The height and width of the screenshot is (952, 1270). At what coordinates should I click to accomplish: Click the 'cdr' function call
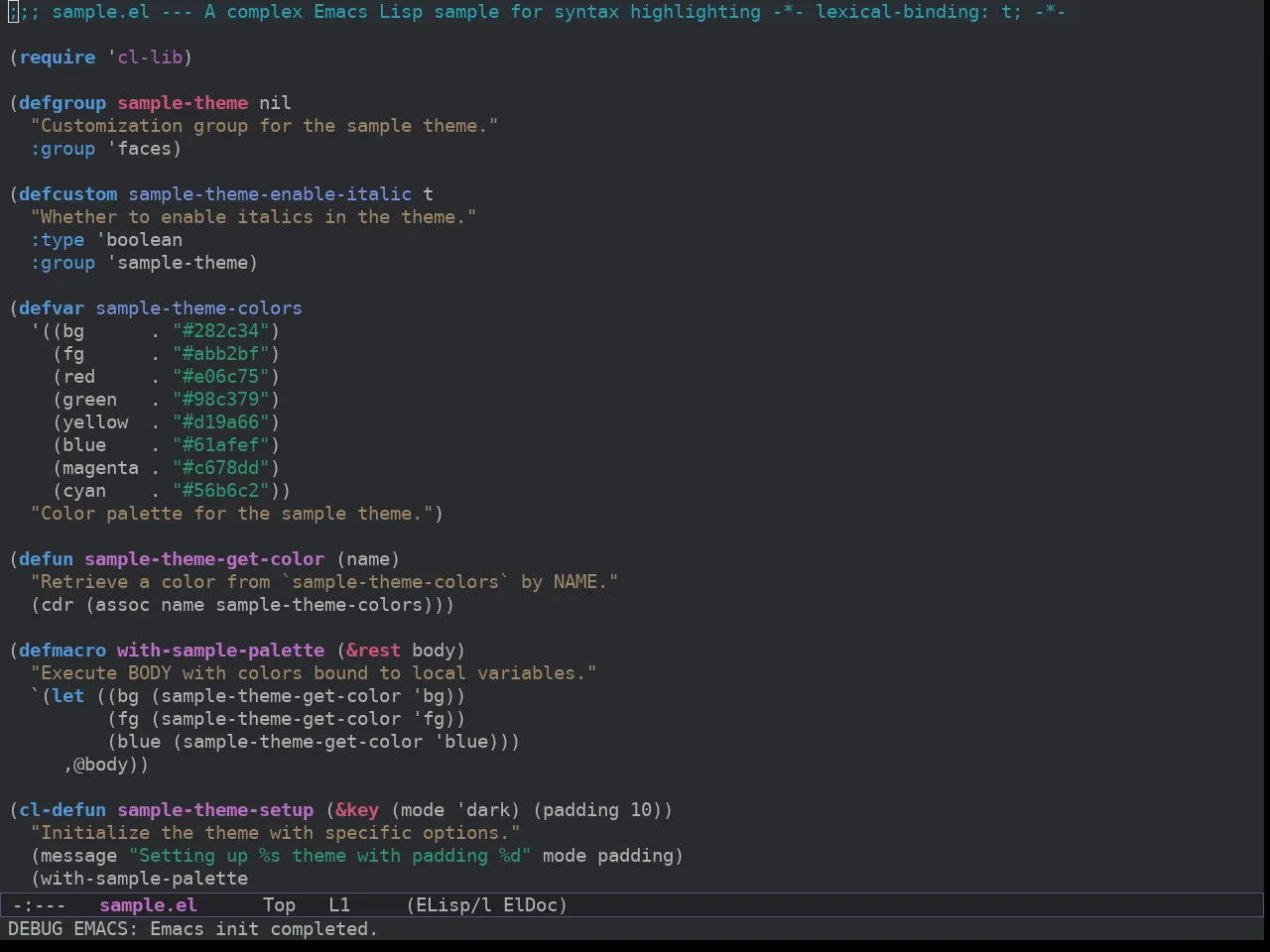click(x=58, y=605)
